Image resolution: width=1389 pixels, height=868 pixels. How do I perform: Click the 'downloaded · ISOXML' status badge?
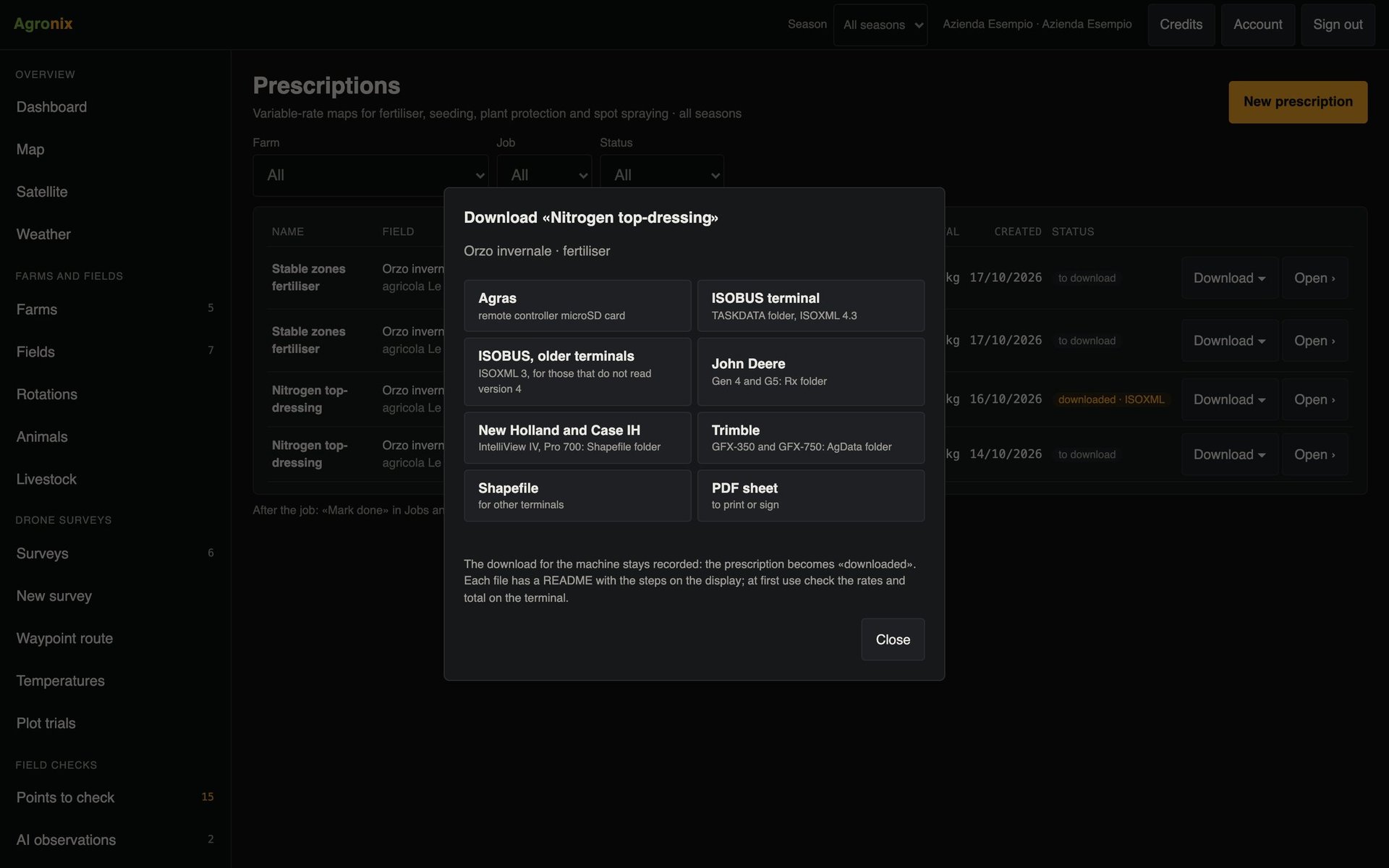point(1111,399)
